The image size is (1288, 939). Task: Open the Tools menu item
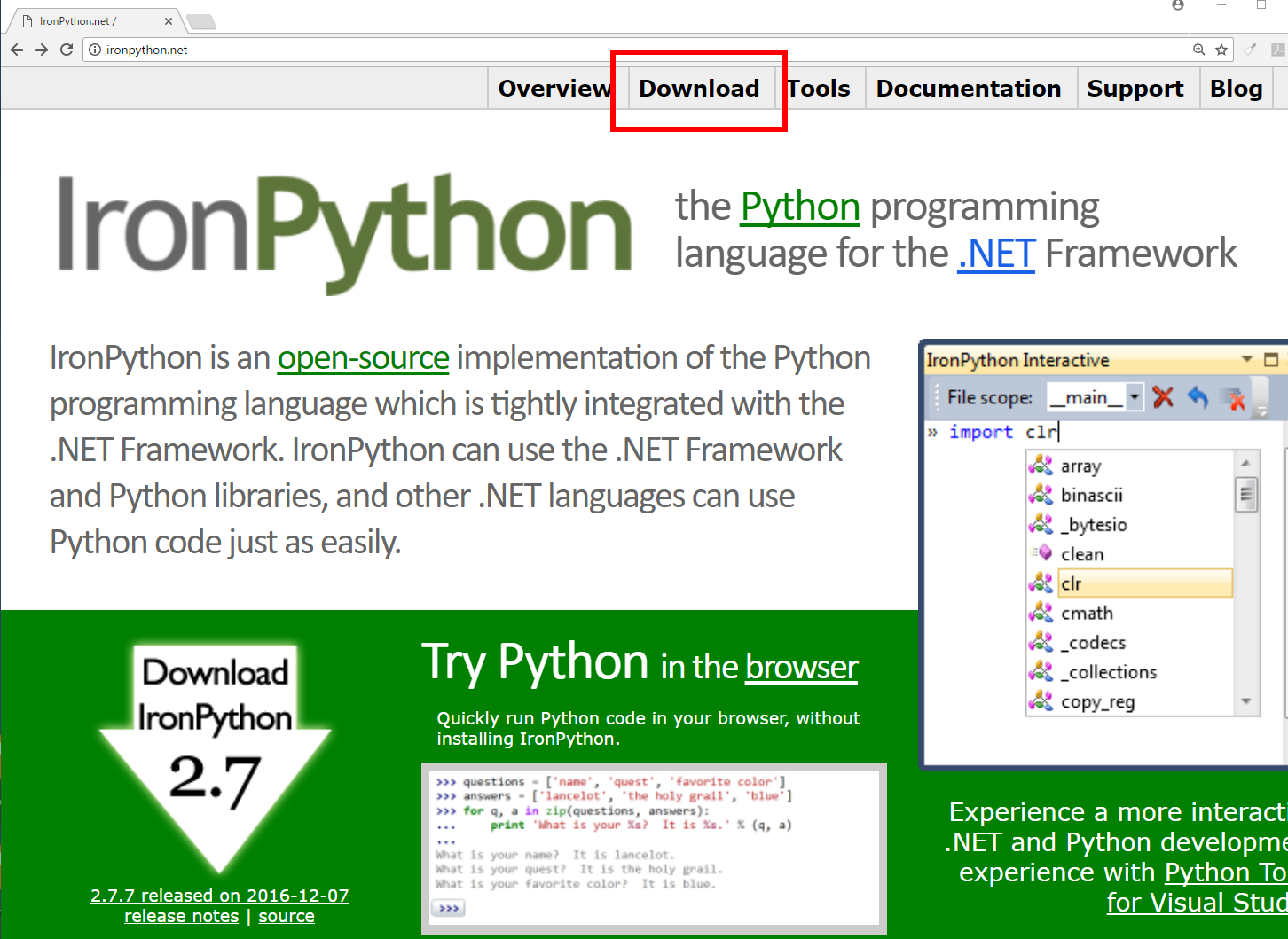coord(818,89)
